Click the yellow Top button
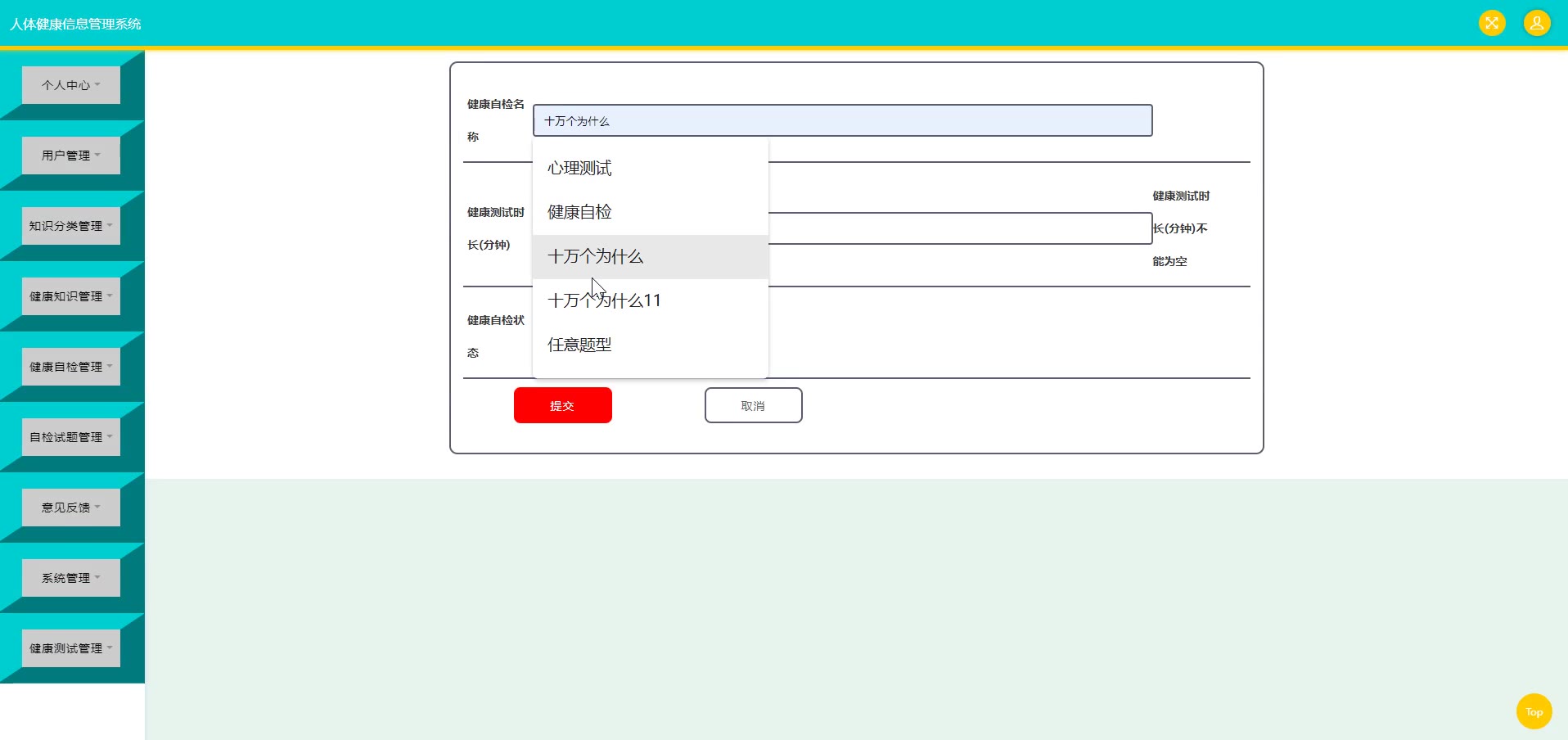Viewport: 1568px width, 740px height. [1534, 711]
